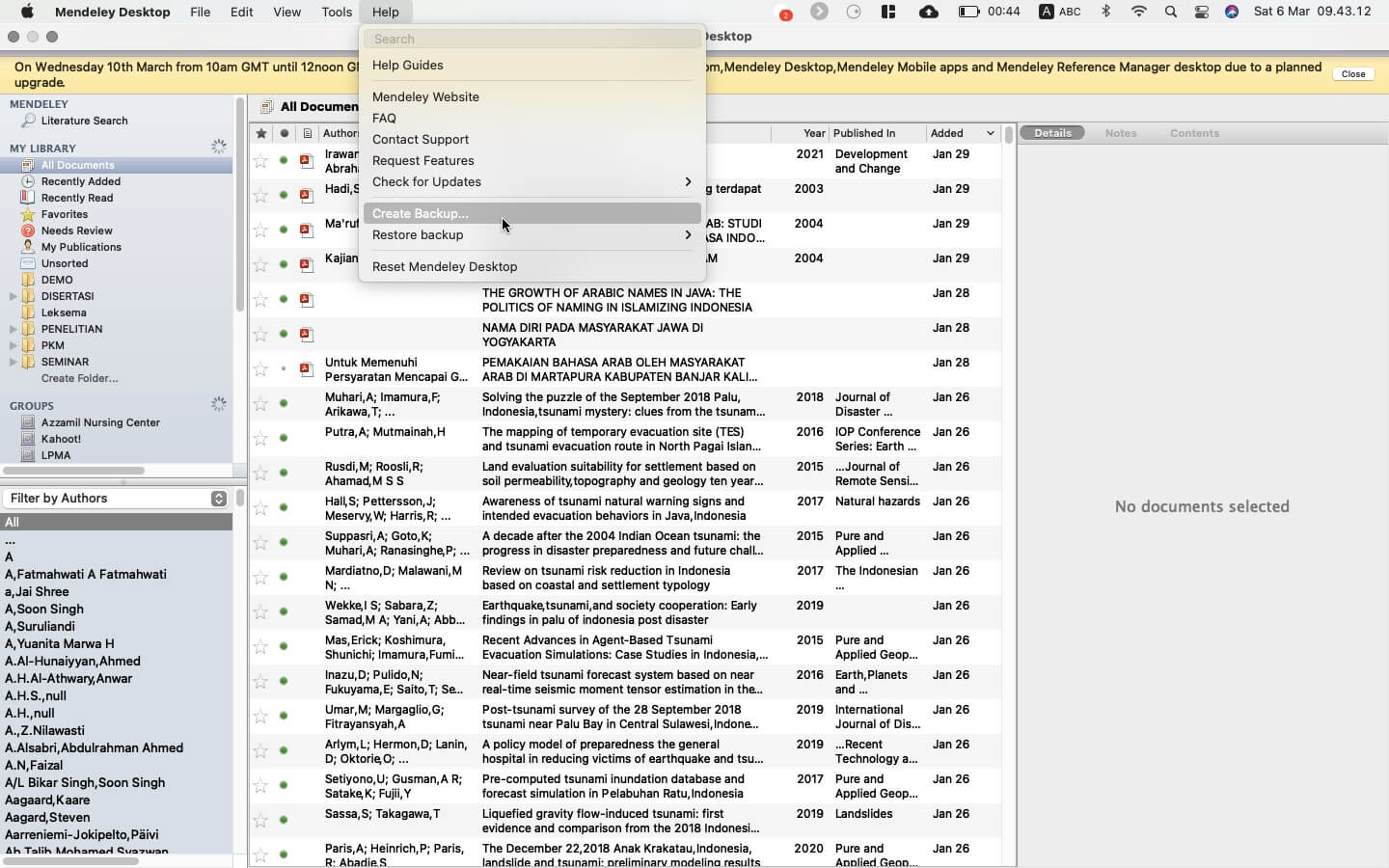Open macOS Control Center icon
Viewport: 1389px width, 868px height.
pos(1202,12)
